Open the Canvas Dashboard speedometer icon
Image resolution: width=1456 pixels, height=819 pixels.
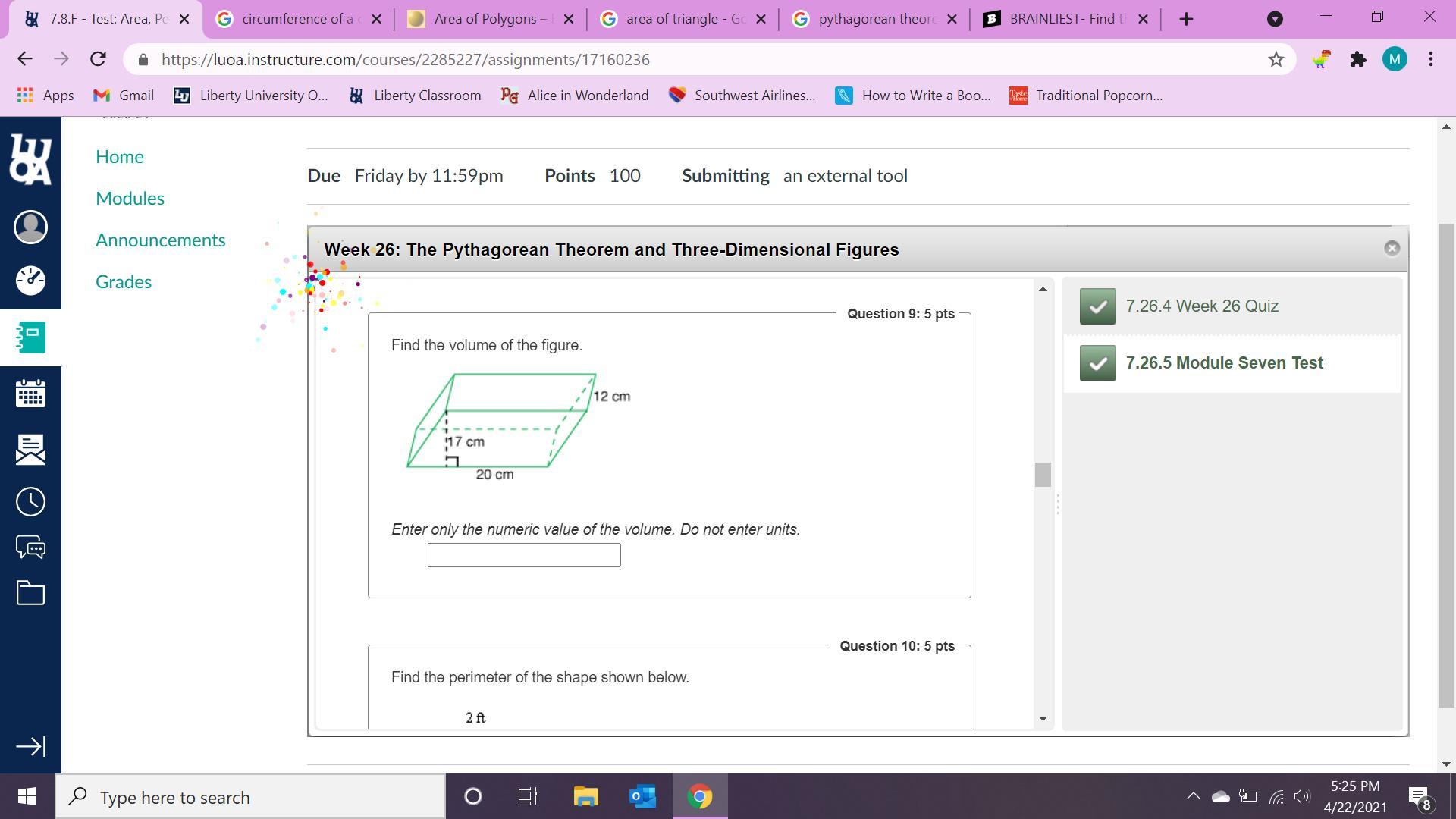30,280
